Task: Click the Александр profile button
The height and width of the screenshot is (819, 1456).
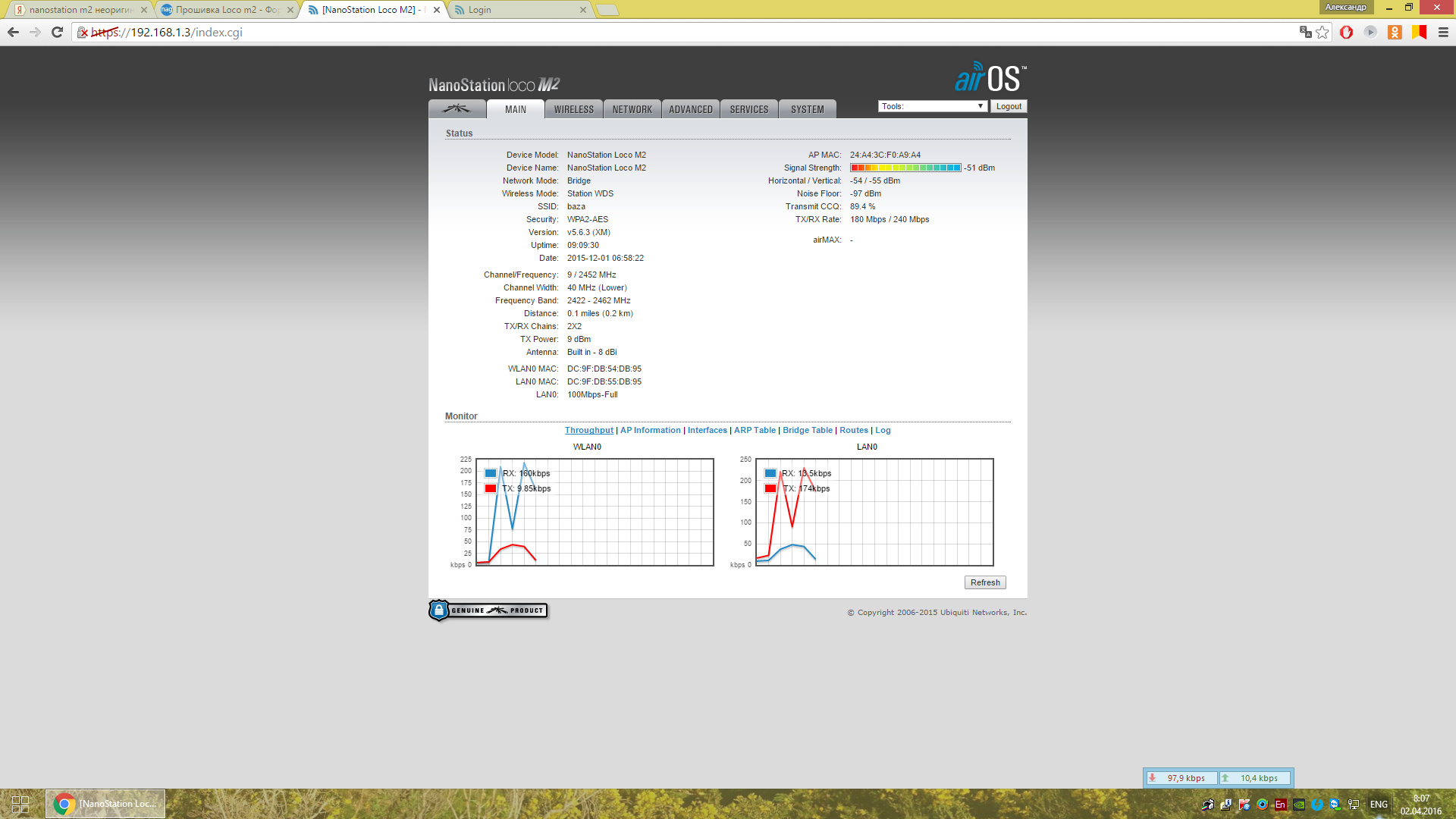Action: (x=1346, y=7)
